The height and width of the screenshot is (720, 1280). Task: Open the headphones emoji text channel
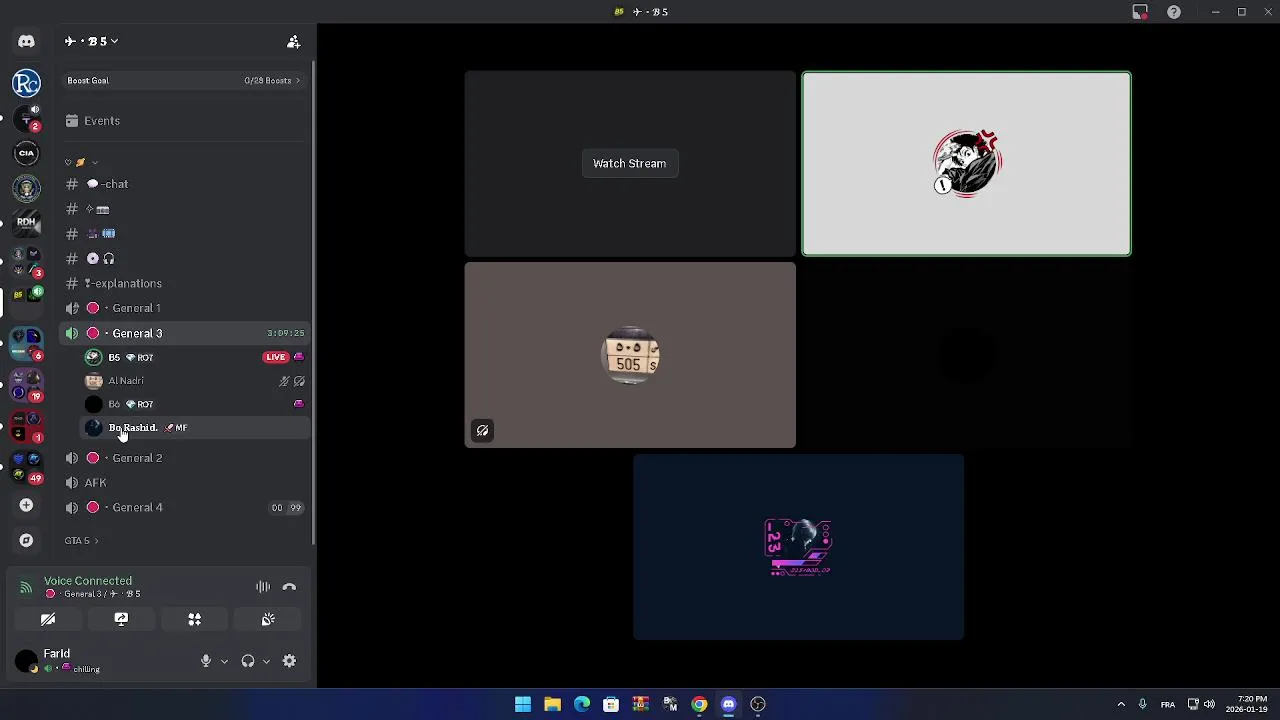pos(185,259)
